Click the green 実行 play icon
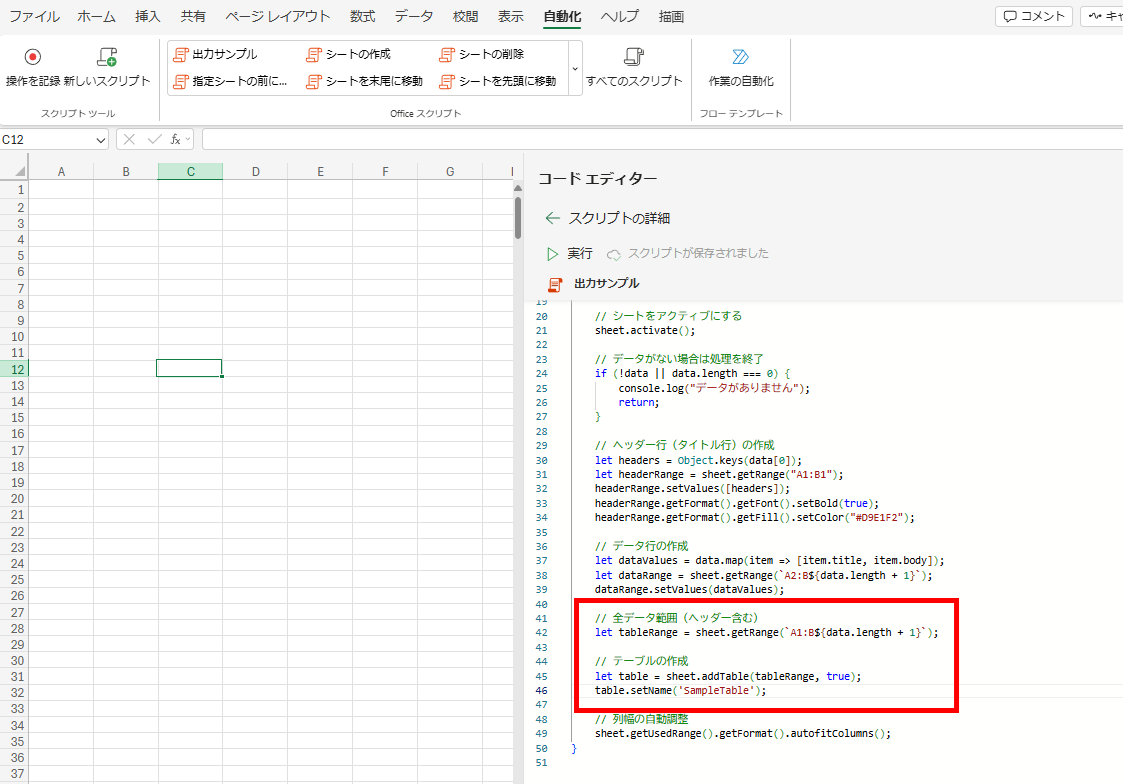This screenshot has height=784, width=1123. click(x=552, y=253)
